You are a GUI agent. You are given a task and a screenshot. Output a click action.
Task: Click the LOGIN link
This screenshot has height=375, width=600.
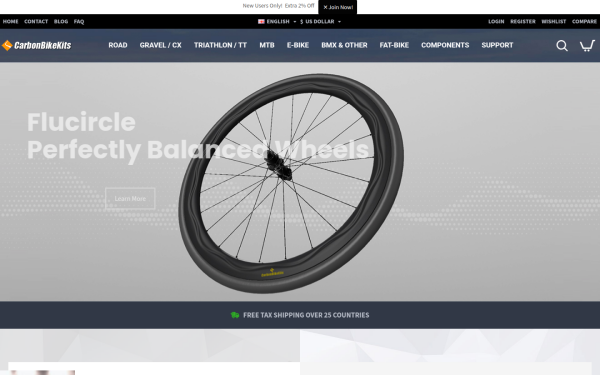click(x=496, y=21)
